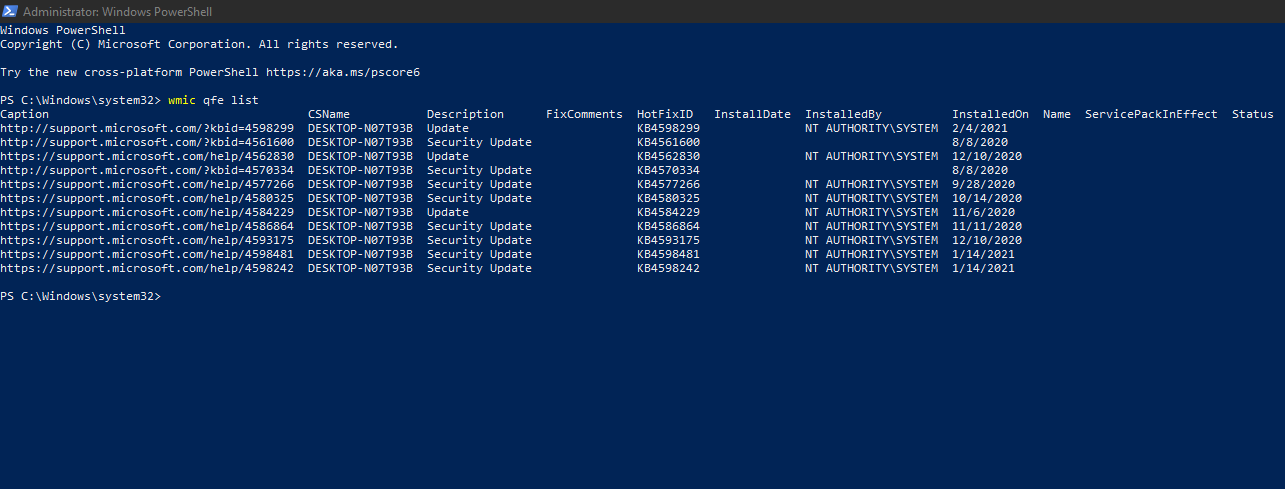The height and width of the screenshot is (489, 1285).
Task: Click the PowerShell icon in the title bar
Action: (x=10, y=11)
